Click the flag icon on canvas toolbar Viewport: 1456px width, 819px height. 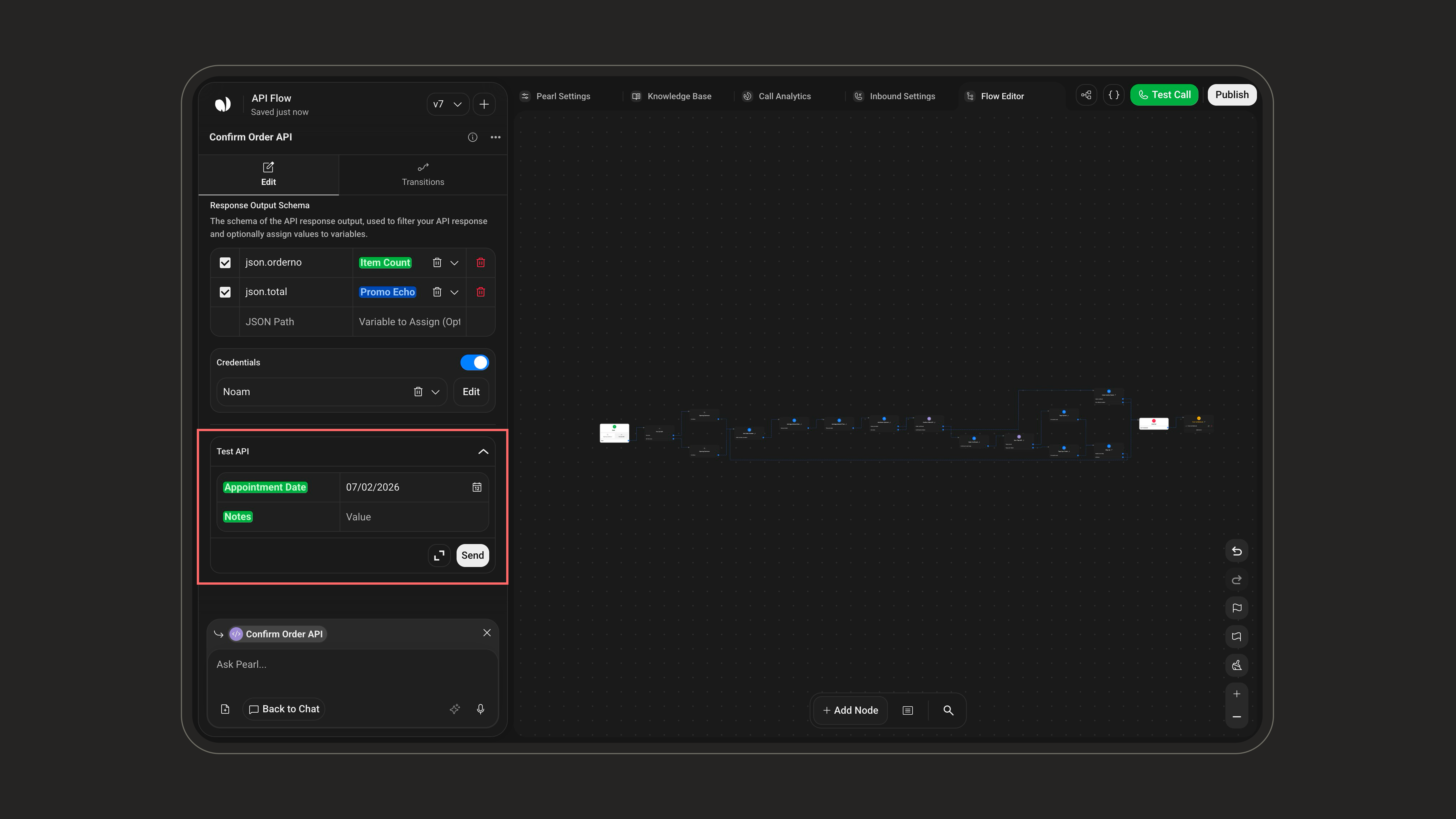1237,608
